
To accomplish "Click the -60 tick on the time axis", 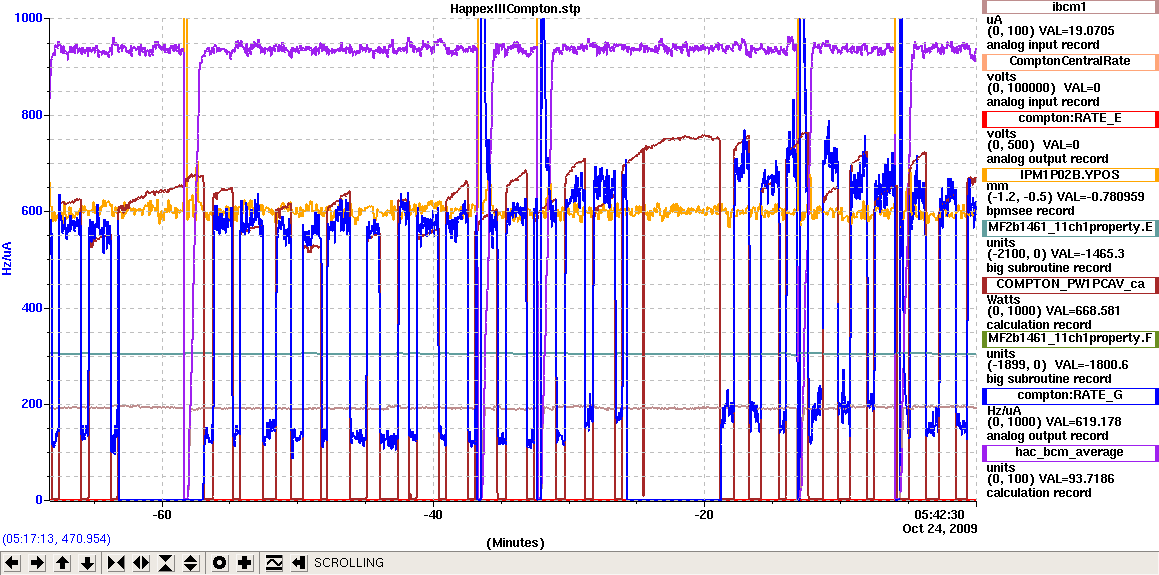I will coord(161,514).
